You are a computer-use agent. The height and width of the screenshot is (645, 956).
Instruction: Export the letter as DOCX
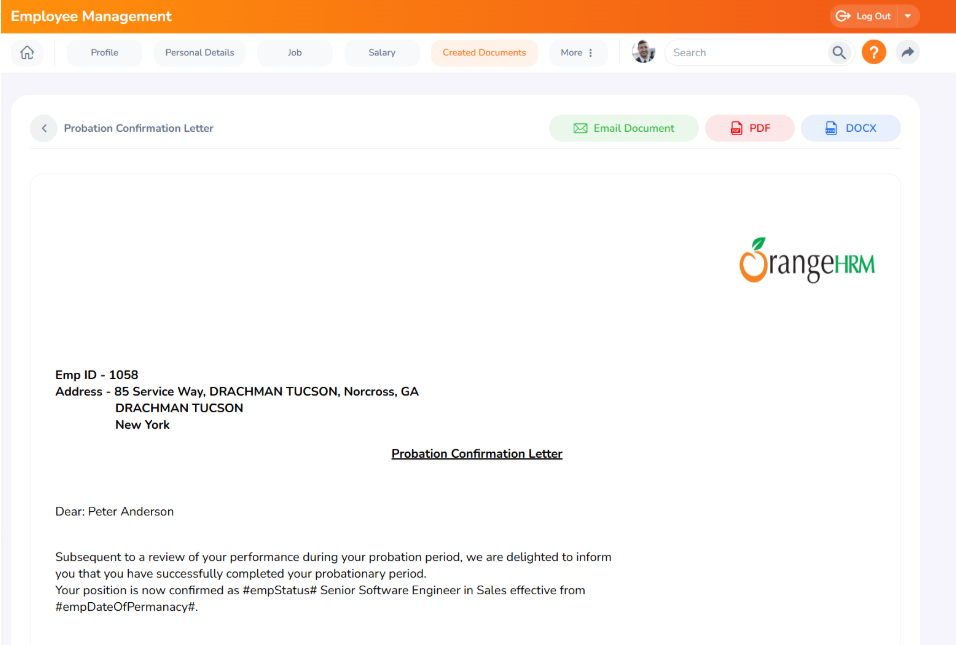tap(850, 128)
